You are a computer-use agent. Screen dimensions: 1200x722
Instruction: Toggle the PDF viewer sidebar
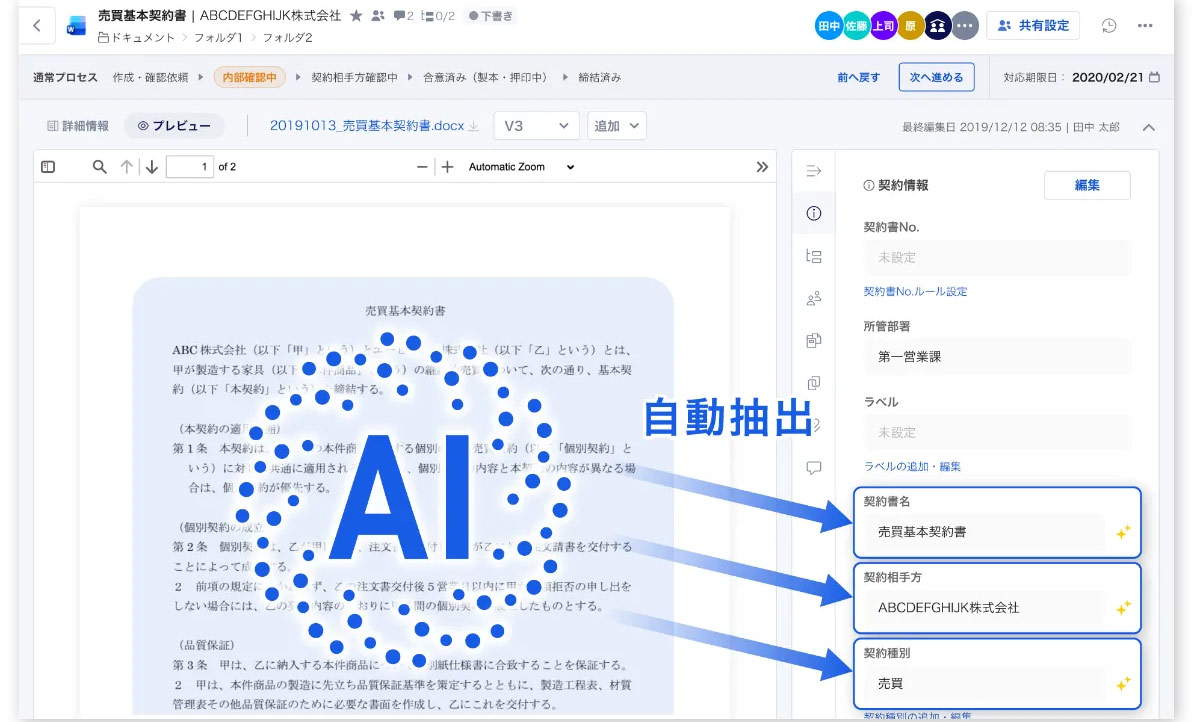[x=48, y=167]
